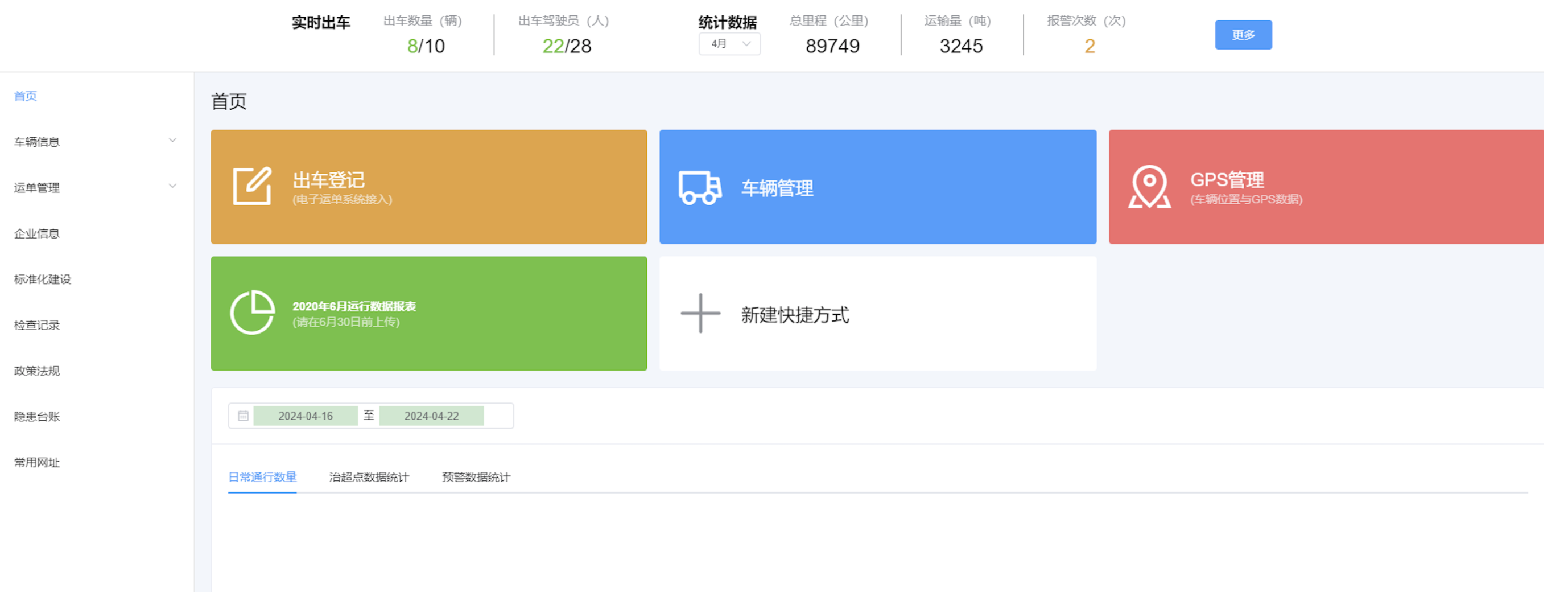Click the 统计数据 heading
This screenshot has height=592, width=1568.
(x=728, y=23)
